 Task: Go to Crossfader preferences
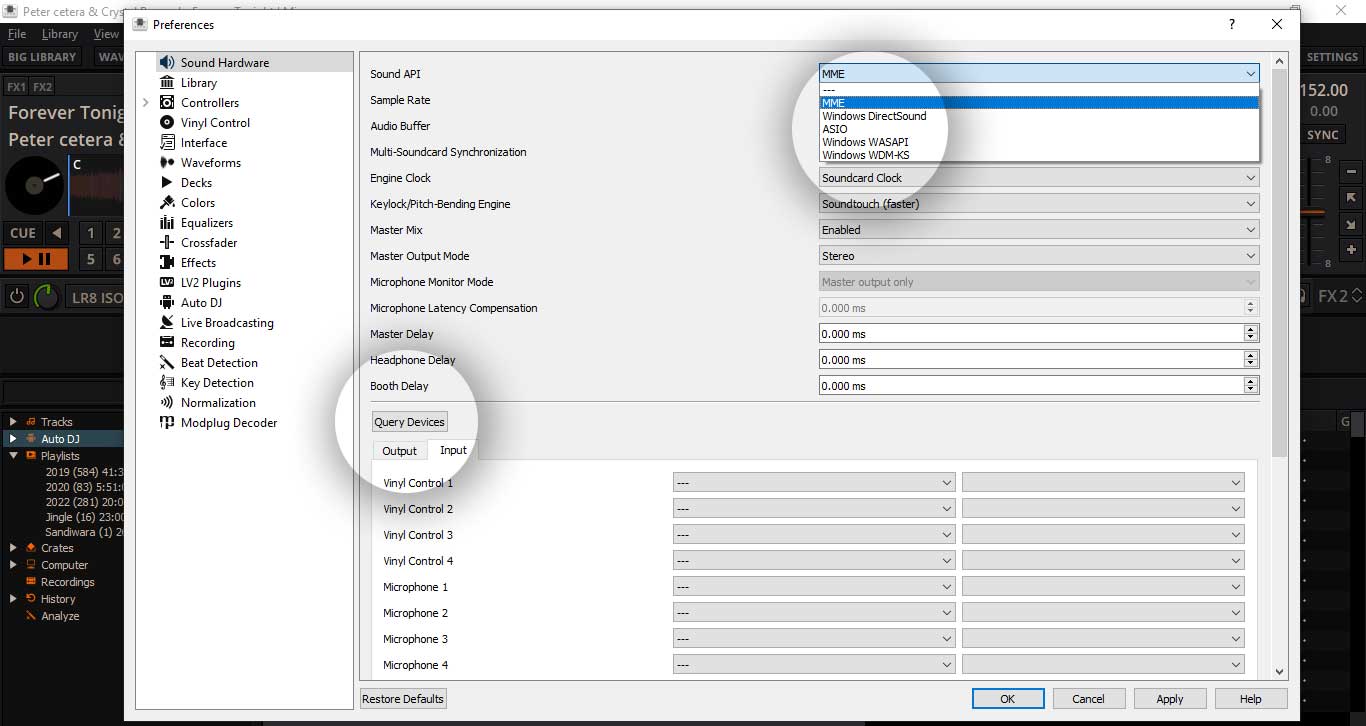[208, 243]
